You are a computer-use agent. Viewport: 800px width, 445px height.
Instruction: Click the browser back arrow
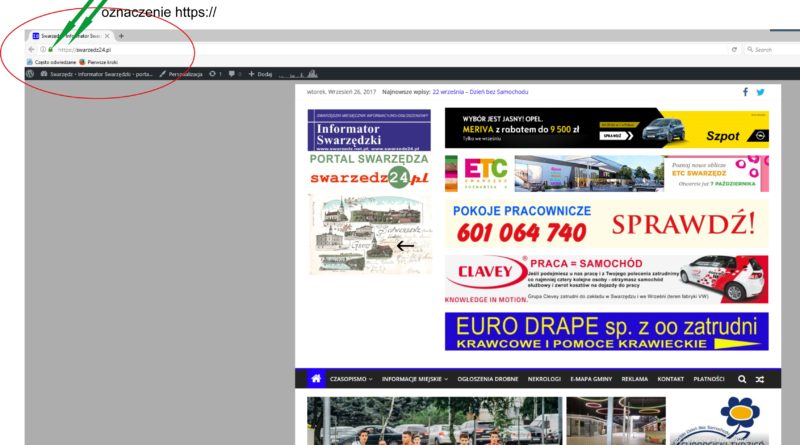[31, 49]
